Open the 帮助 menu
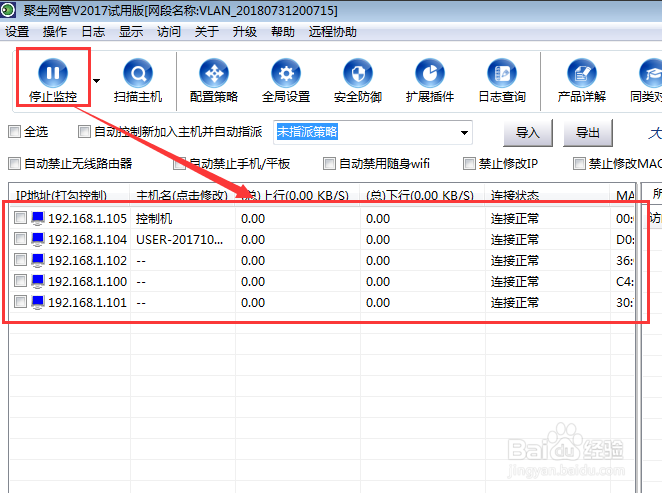The image size is (662, 493). [283, 32]
